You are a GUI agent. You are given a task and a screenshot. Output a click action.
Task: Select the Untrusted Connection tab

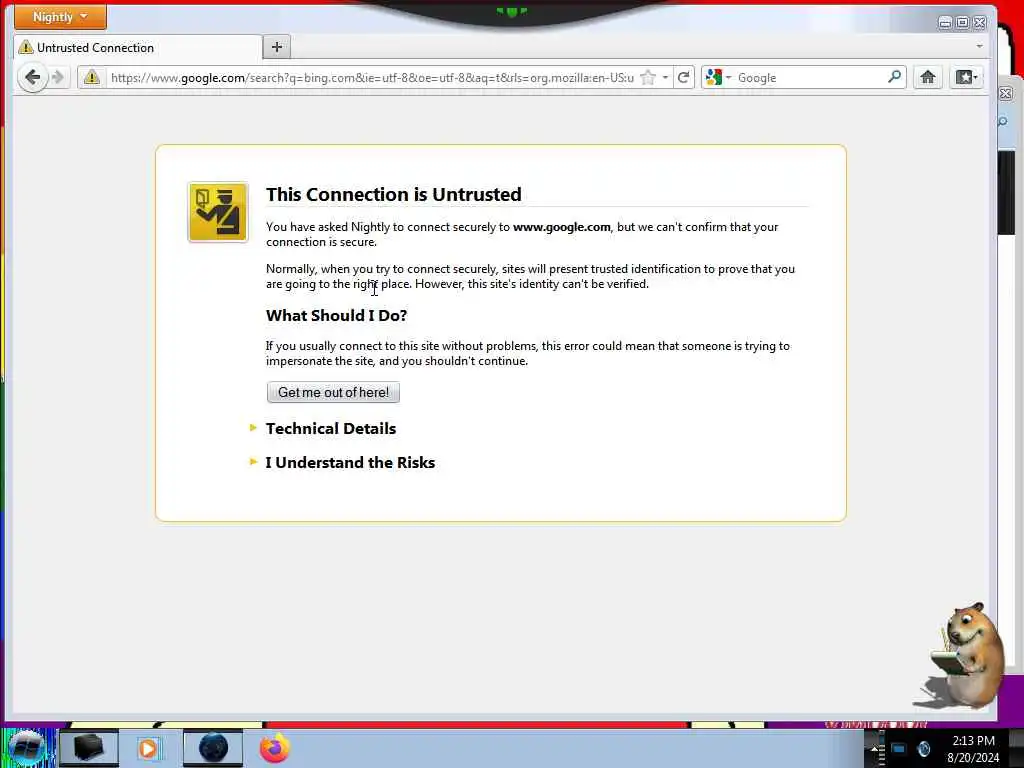click(137, 48)
